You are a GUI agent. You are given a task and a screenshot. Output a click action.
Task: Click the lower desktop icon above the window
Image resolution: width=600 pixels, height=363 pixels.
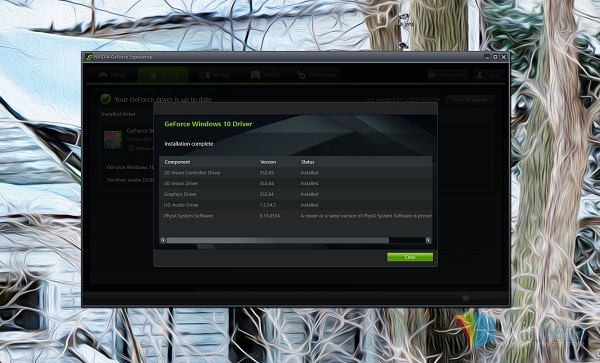pos(403,46)
